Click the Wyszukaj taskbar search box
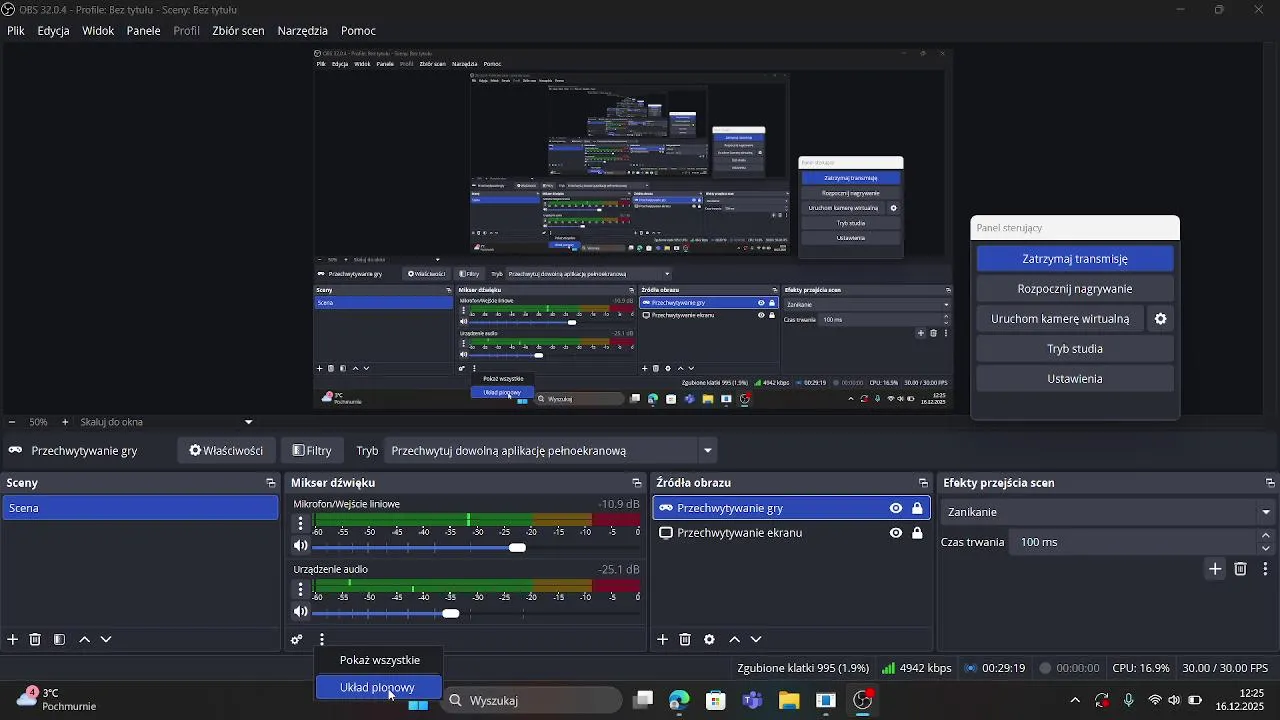 click(x=534, y=701)
